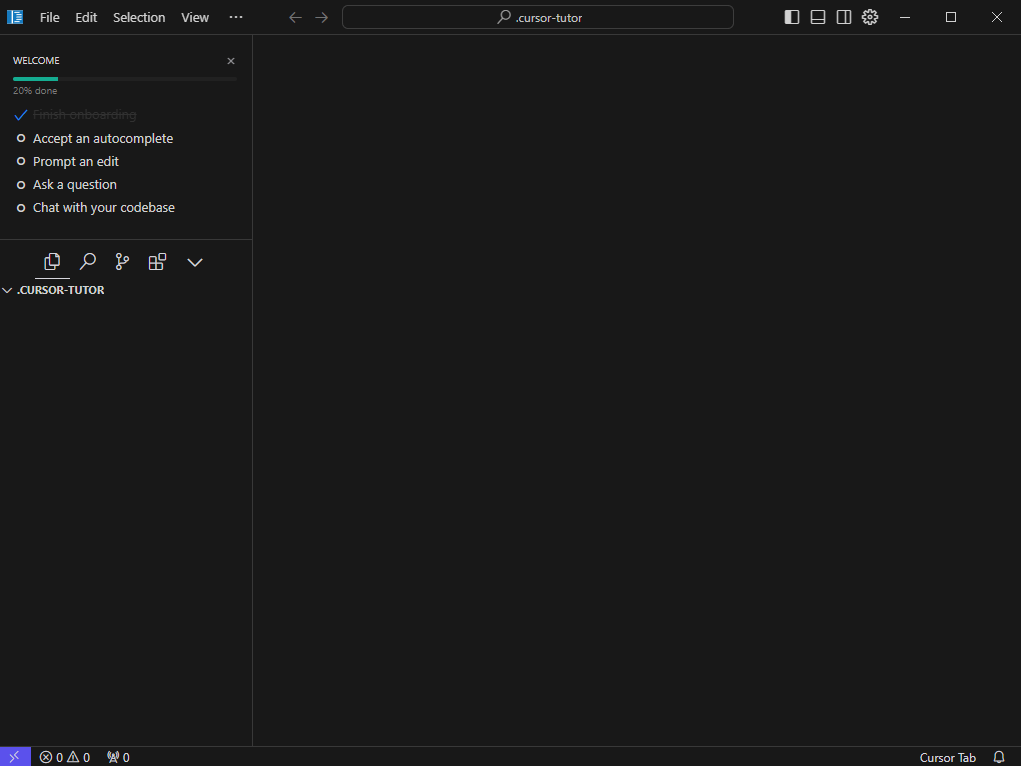The height and width of the screenshot is (766, 1021).
Task: Toggle the primary sidebar layout icon
Action: coord(792,18)
